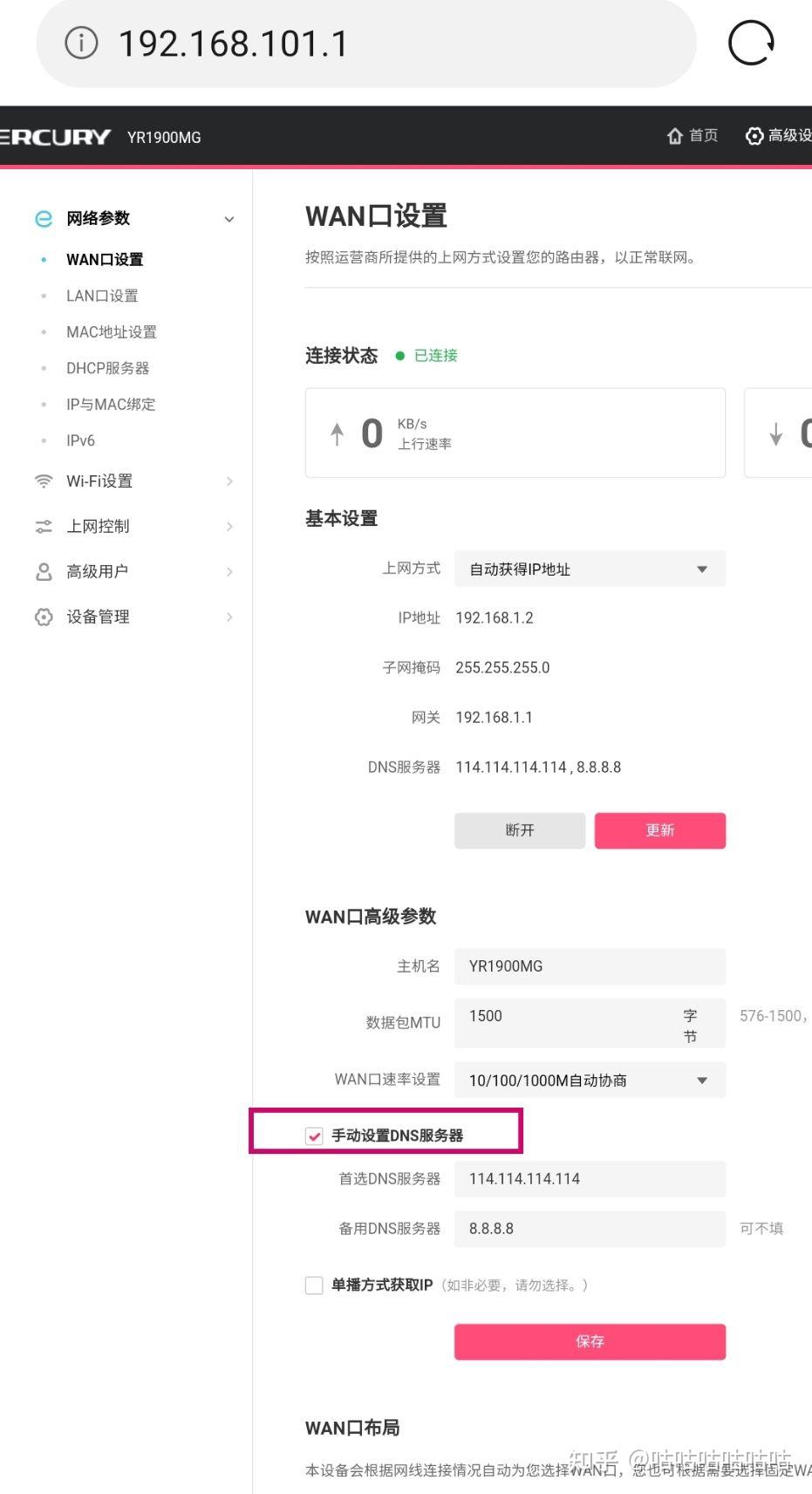Click the site info icon in address bar

pos(82,43)
